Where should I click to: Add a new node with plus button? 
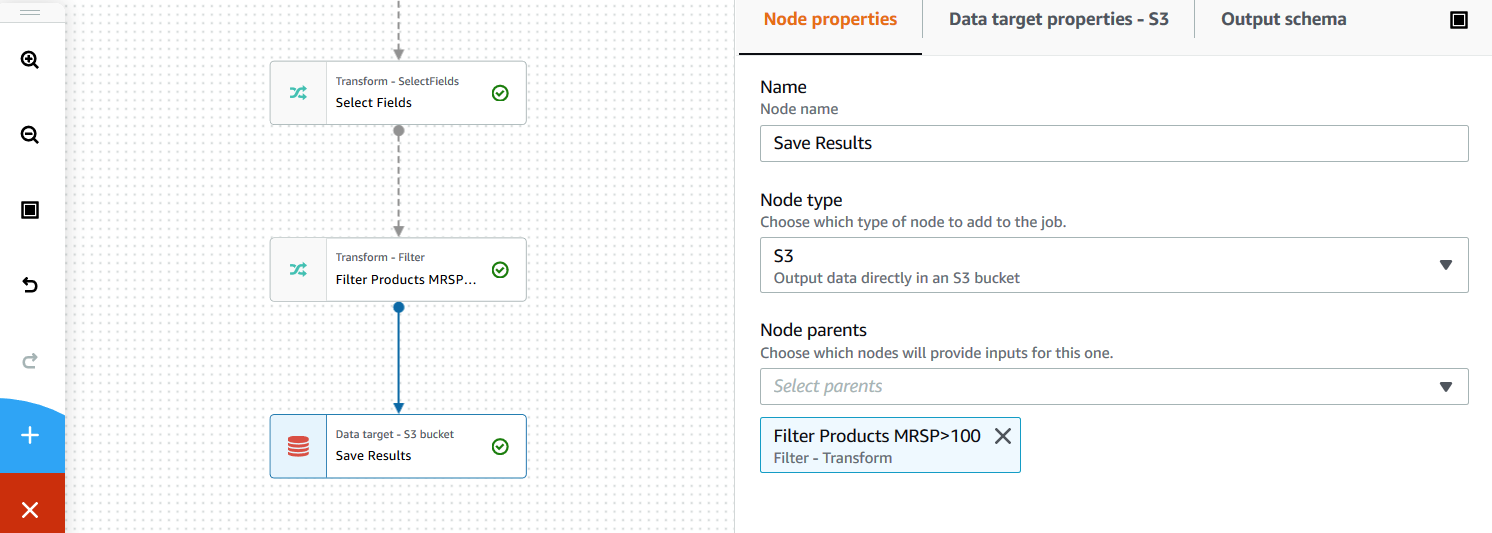tap(30, 435)
